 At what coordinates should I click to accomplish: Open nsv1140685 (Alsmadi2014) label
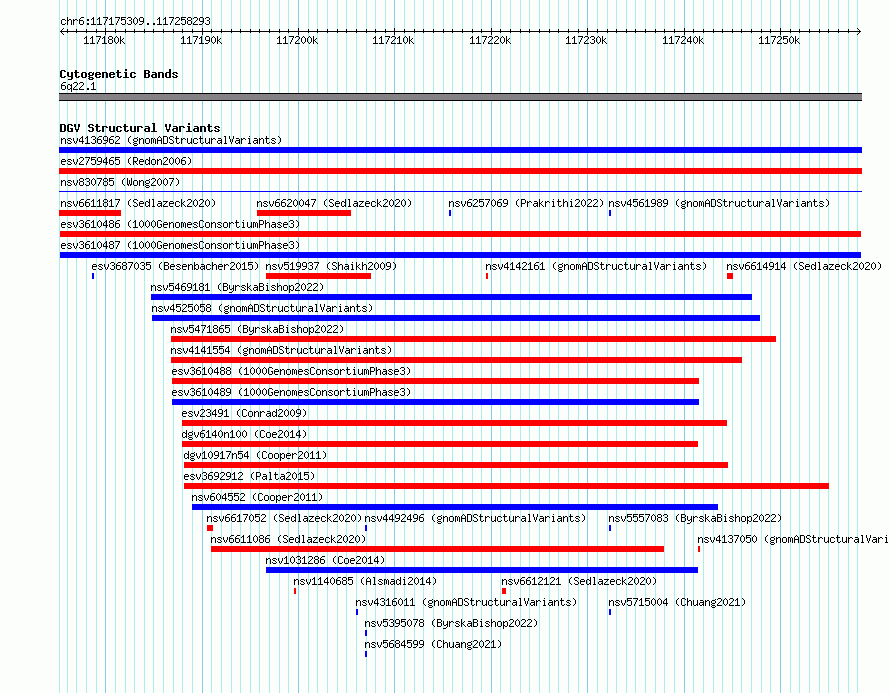[365, 581]
